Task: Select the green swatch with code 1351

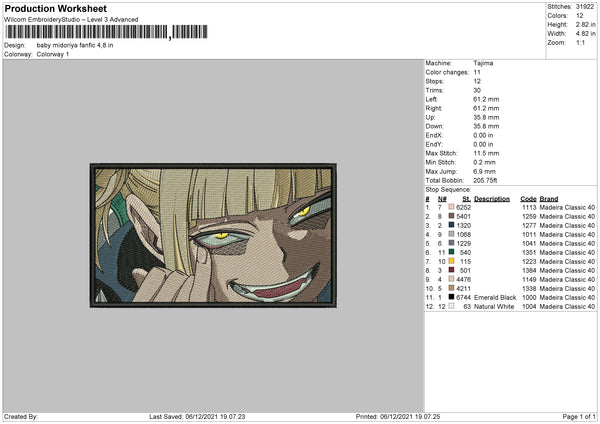Action: pos(452,252)
